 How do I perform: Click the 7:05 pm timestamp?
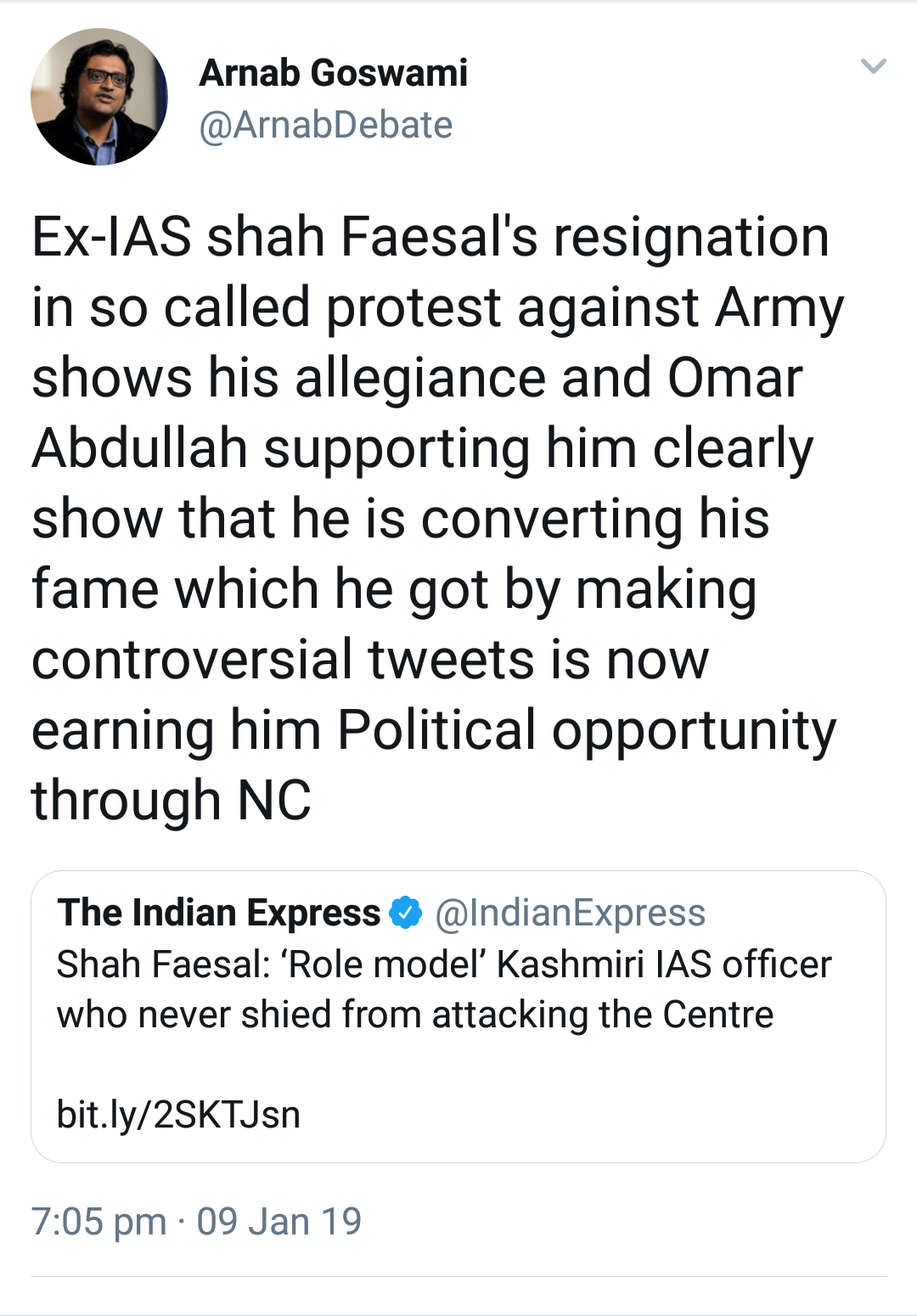coord(98,1222)
